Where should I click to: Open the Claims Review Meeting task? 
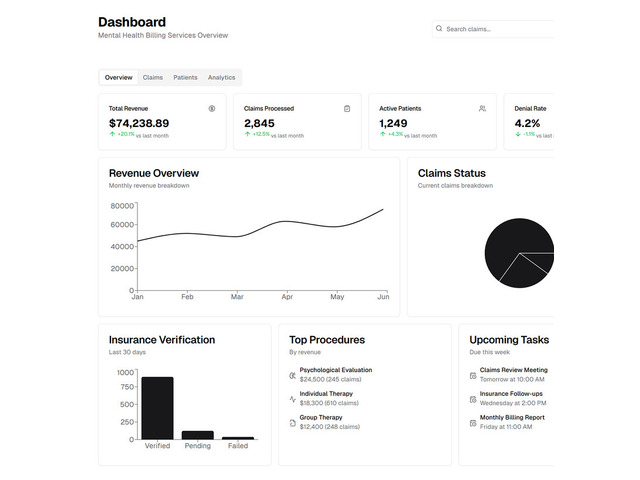pos(513,370)
